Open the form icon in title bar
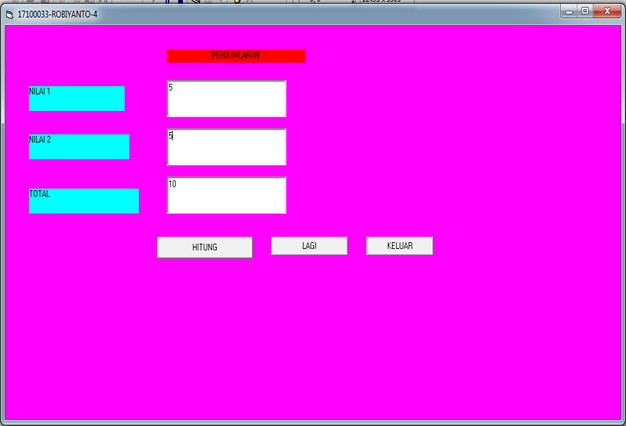The width and height of the screenshot is (626, 426). 10,15
